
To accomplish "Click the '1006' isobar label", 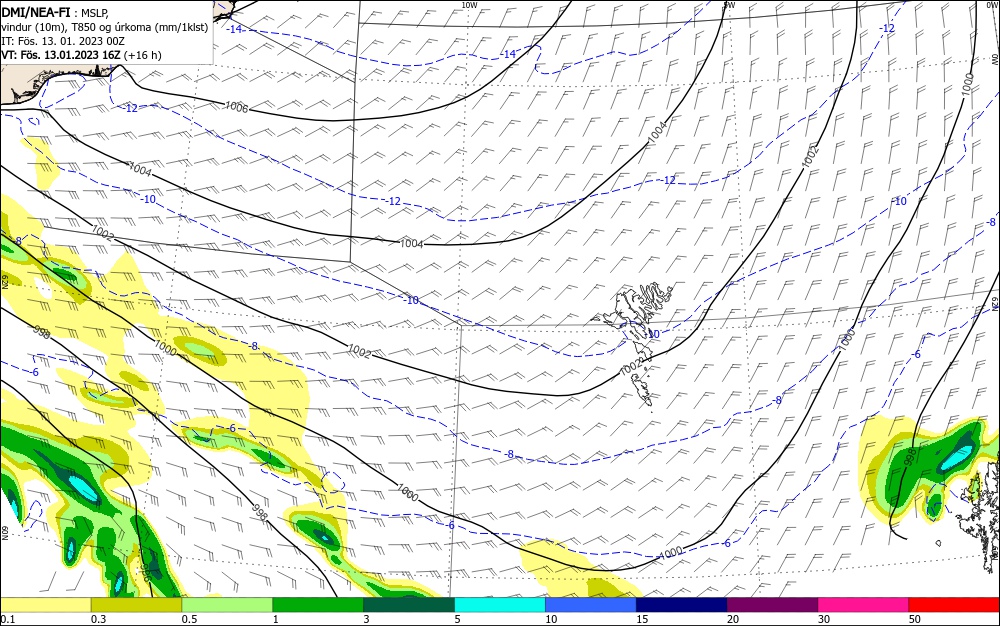I will point(237,107).
